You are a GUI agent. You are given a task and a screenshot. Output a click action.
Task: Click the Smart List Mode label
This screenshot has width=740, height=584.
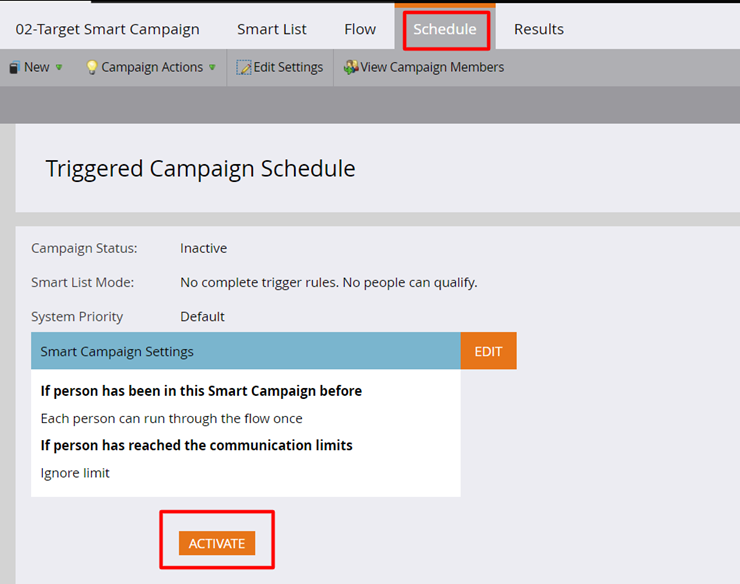(x=83, y=282)
